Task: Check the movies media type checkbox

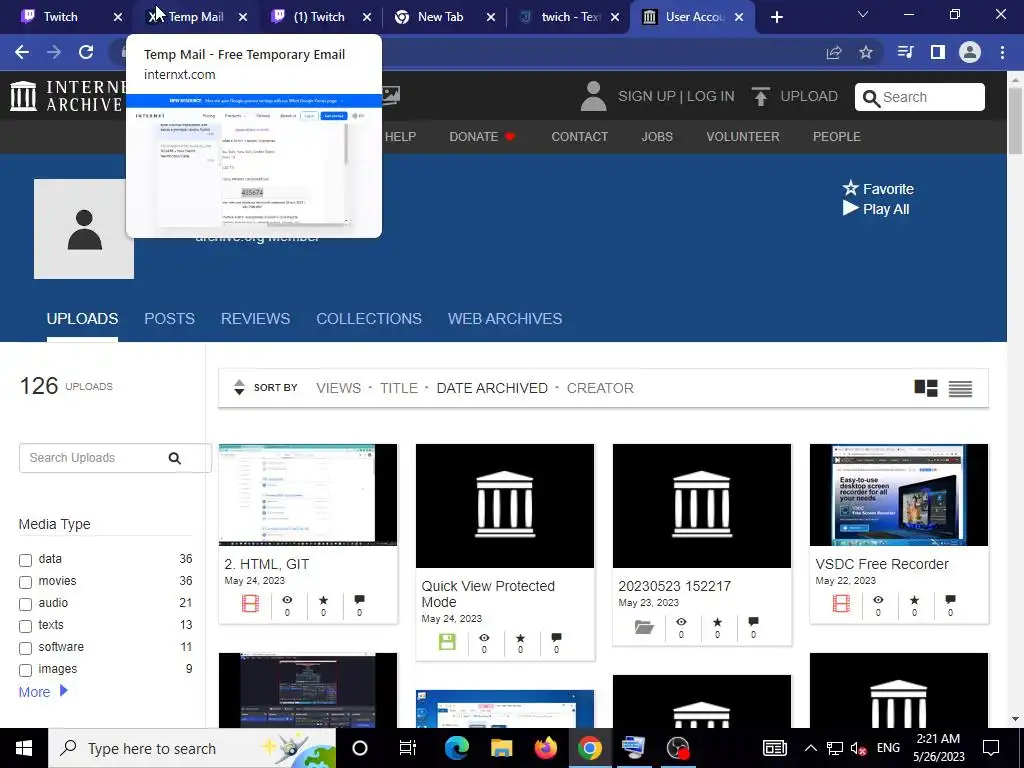Action: (25, 582)
